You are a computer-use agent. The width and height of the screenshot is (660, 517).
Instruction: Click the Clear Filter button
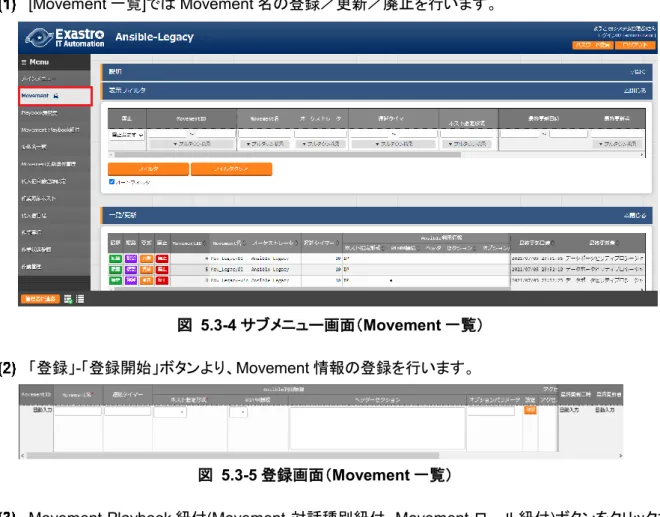tap(232, 169)
